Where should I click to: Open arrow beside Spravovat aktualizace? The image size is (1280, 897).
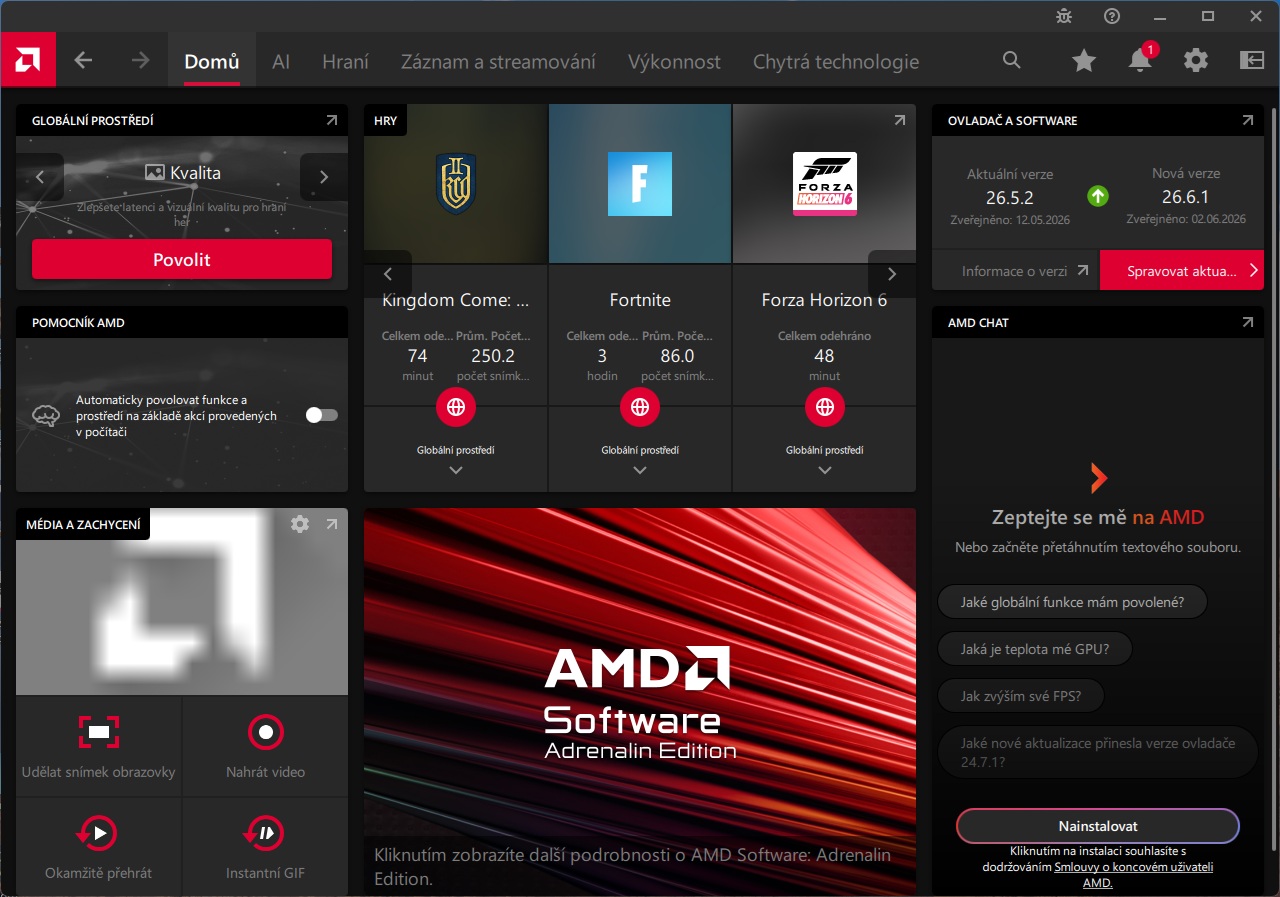1256,270
